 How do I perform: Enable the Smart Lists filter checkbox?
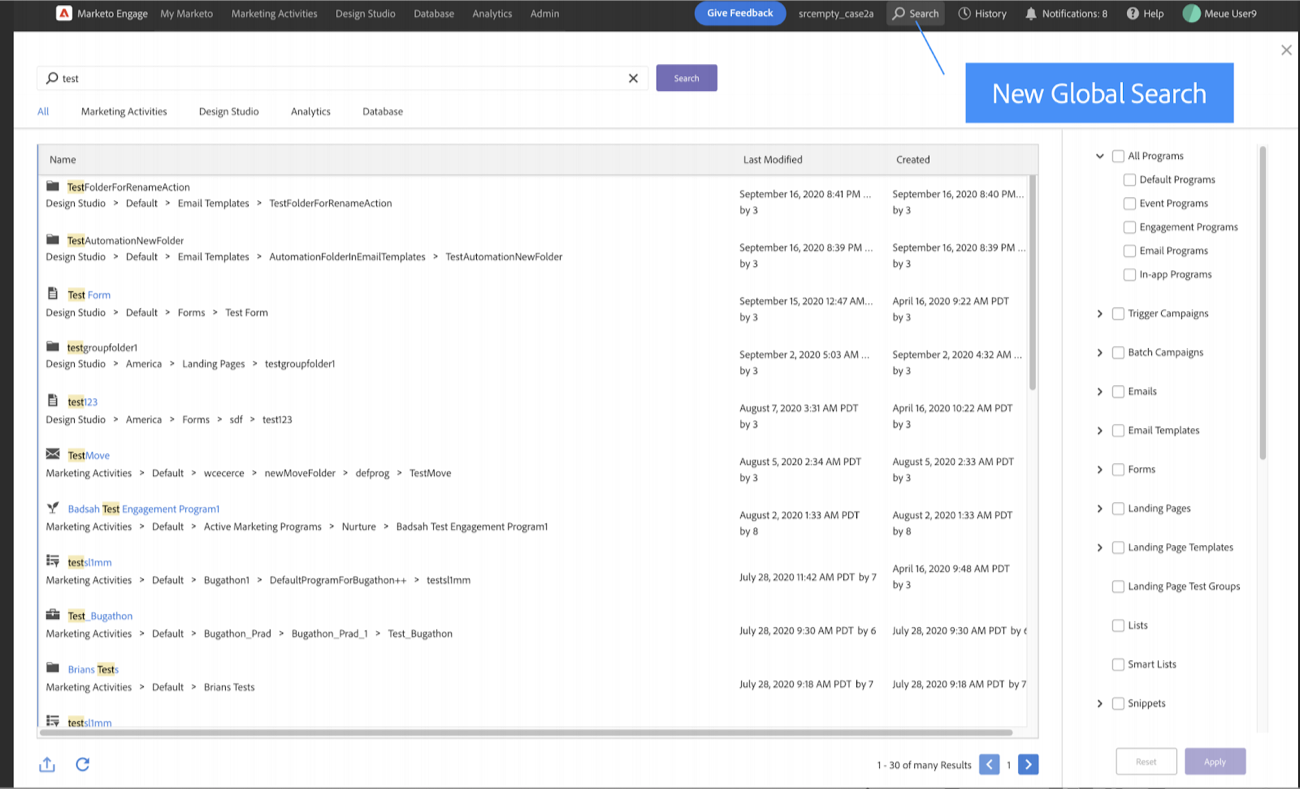click(1117, 664)
